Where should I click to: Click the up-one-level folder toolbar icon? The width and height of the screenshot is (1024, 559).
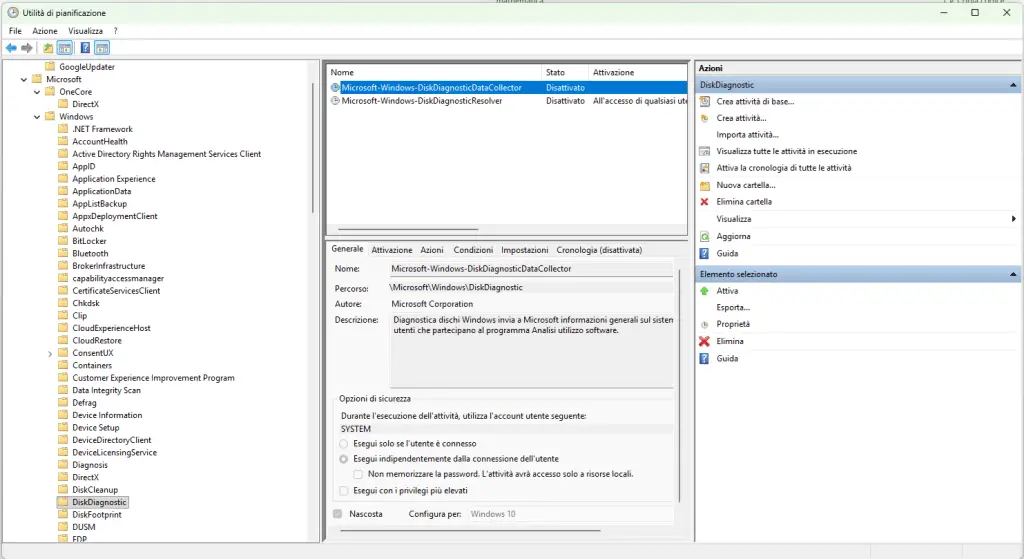(48, 48)
